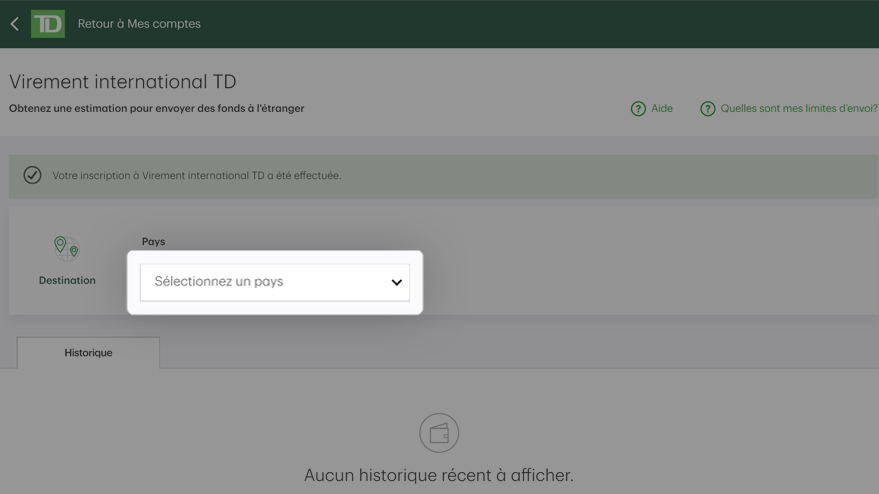The height and width of the screenshot is (494, 879).
Task: Click the country dropdown chevron arrow
Action: (x=396, y=282)
